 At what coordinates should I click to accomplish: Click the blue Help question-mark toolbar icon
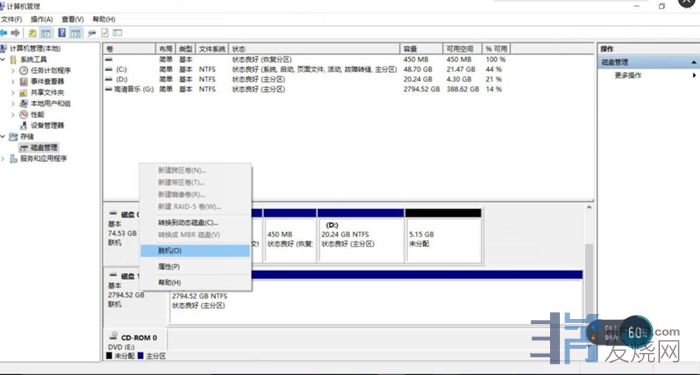(62, 33)
